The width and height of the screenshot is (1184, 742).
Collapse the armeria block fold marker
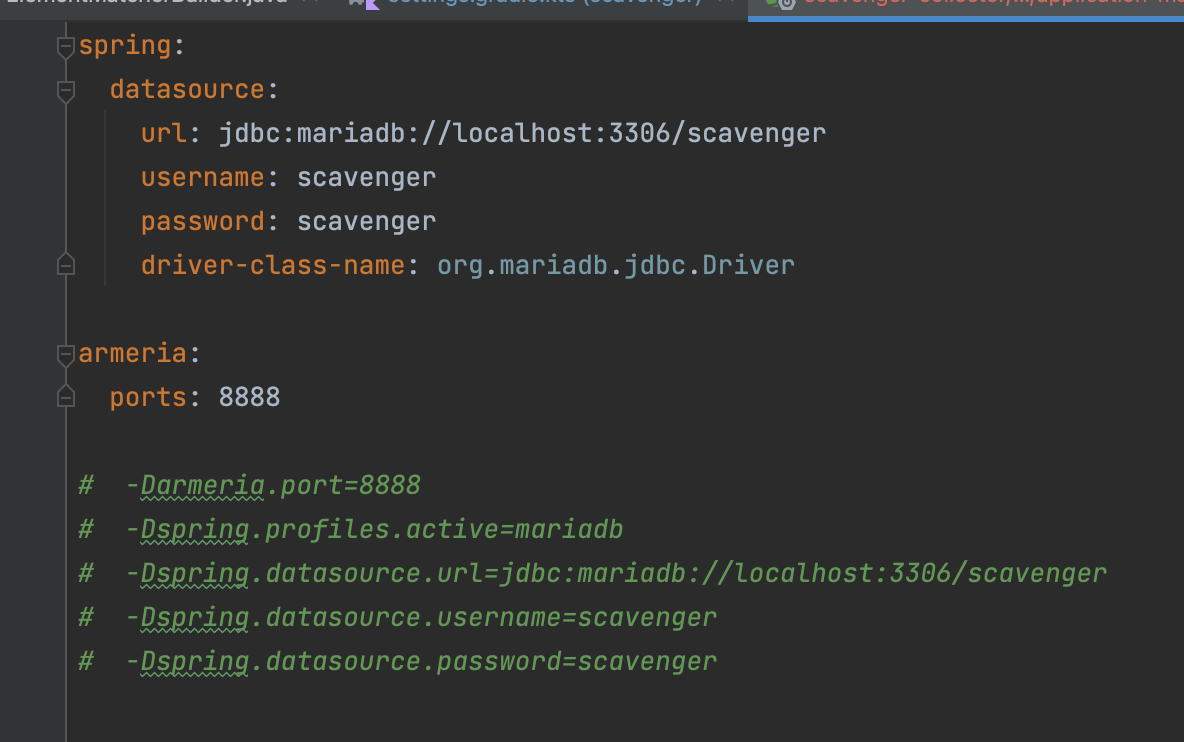coord(66,355)
